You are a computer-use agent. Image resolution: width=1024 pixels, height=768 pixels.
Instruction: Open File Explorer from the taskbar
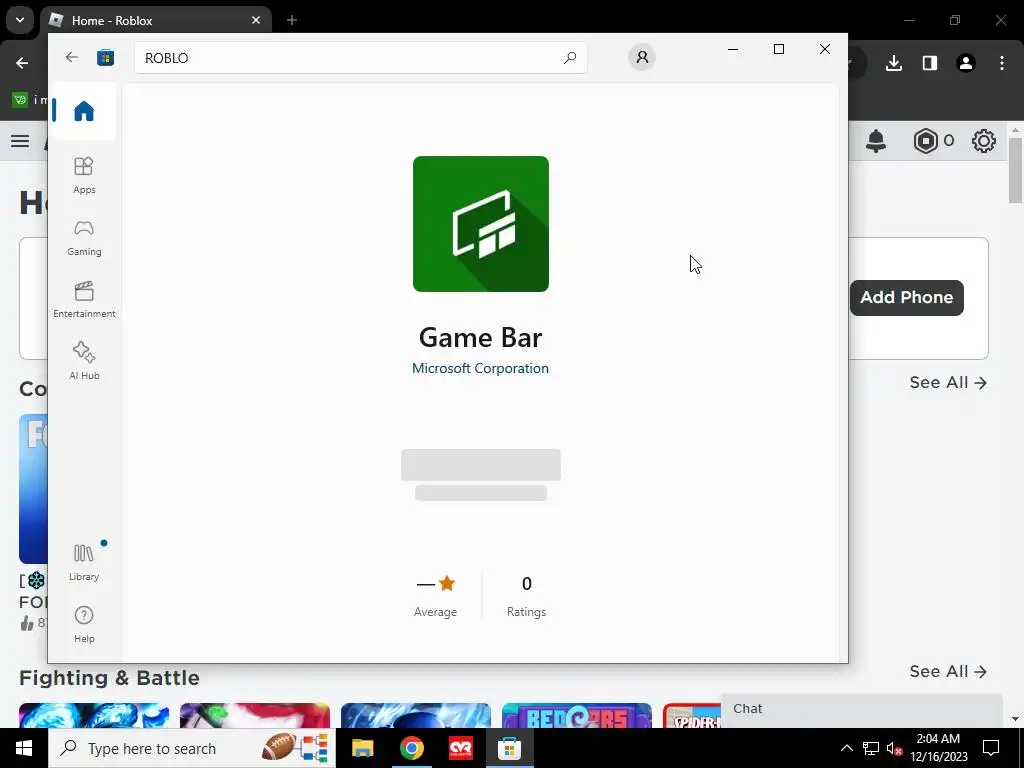click(362, 748)
